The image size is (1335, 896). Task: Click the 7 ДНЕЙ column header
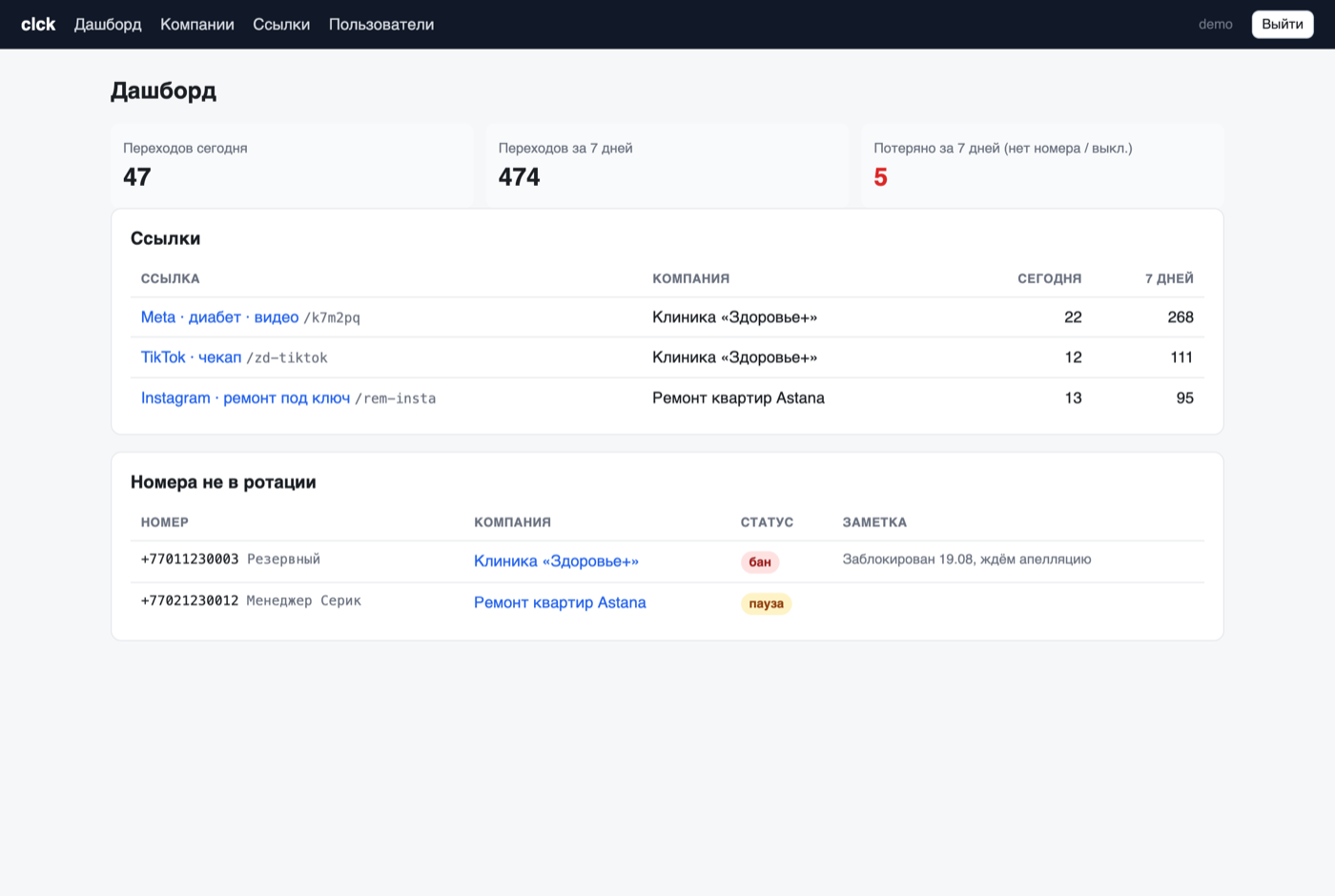click(x=1169, y=278)
